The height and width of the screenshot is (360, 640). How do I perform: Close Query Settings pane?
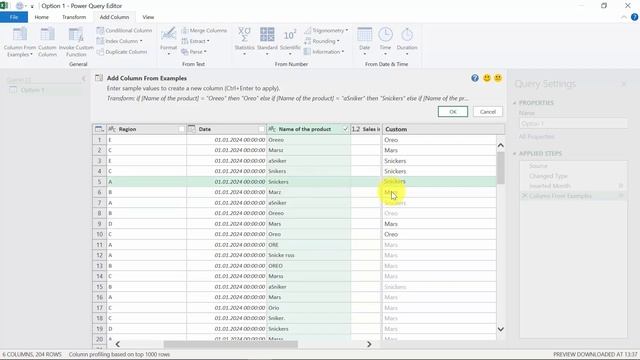point(623,84)
